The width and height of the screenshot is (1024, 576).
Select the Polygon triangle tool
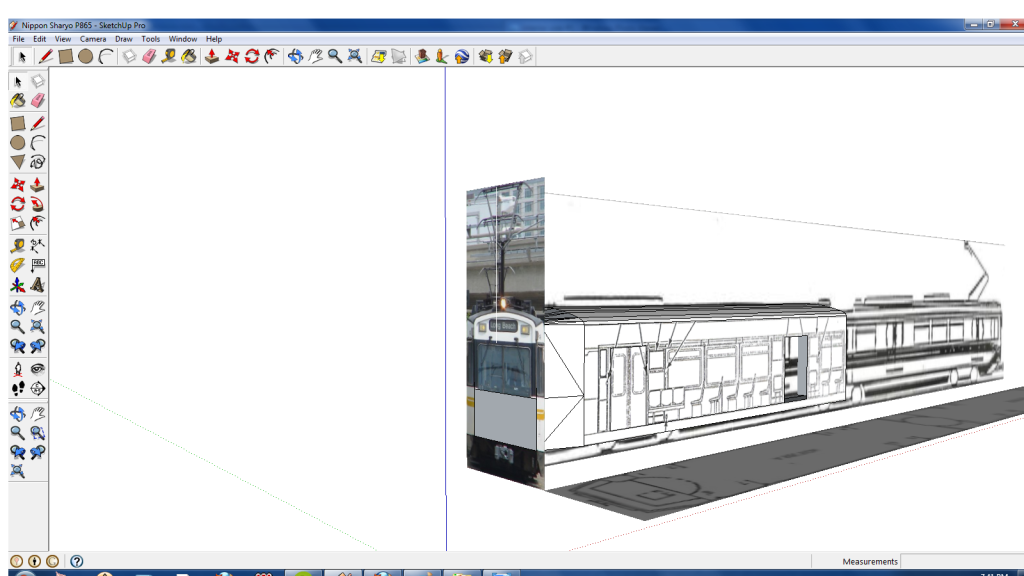click(x=18, y=162)
